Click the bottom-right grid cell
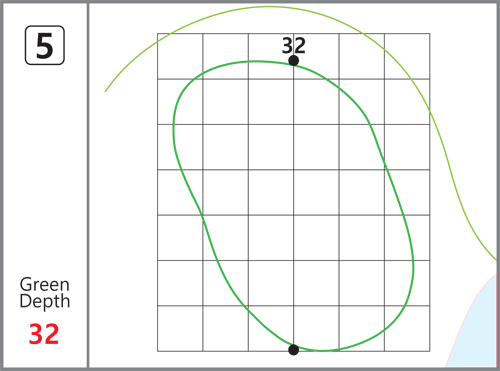500x371 pixels. [x=407, y=328]
